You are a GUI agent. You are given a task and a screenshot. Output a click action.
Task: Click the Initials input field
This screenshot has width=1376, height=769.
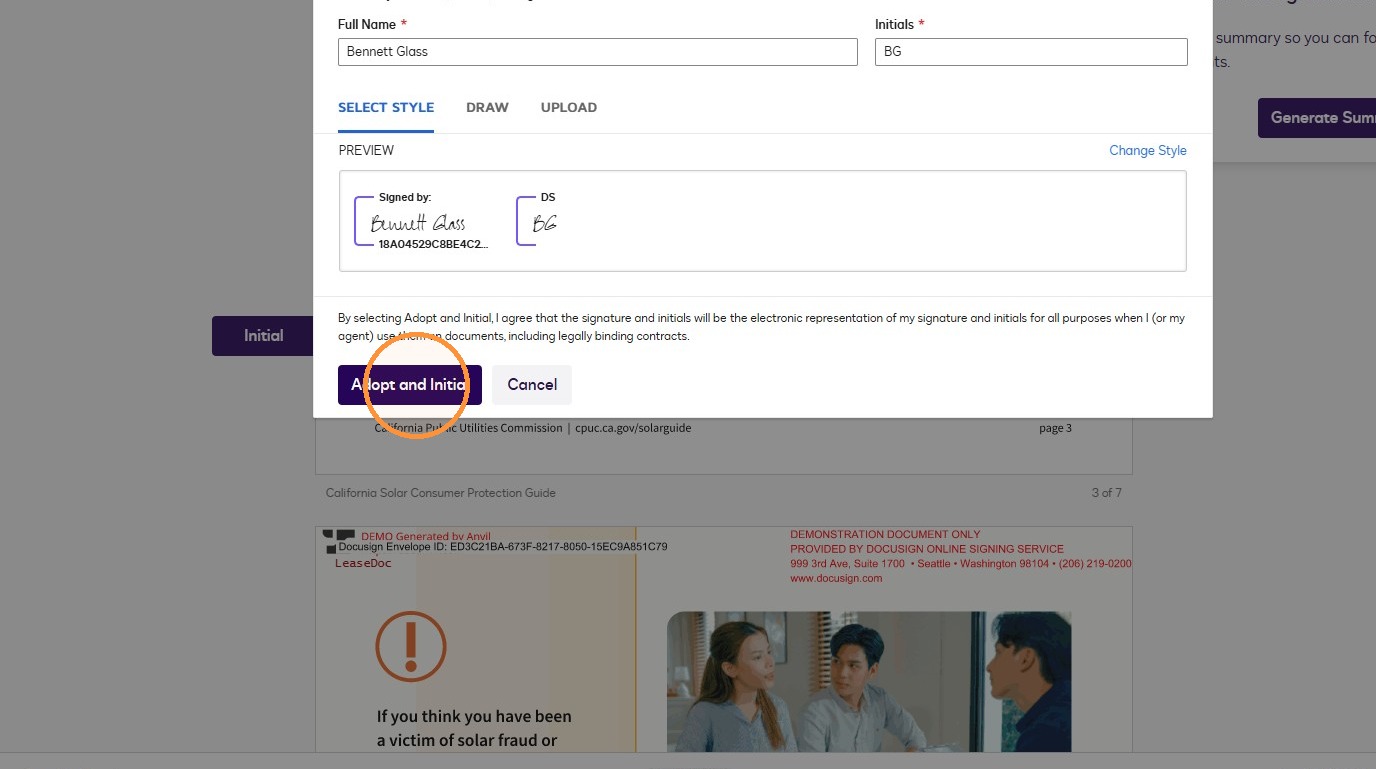point(1031,52)
